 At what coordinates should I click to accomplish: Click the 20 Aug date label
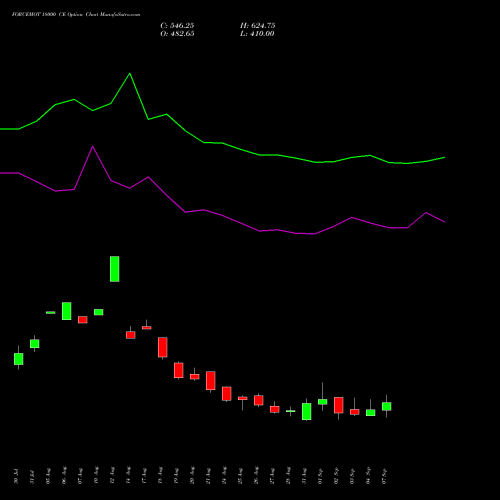click(x=192, y=476)
